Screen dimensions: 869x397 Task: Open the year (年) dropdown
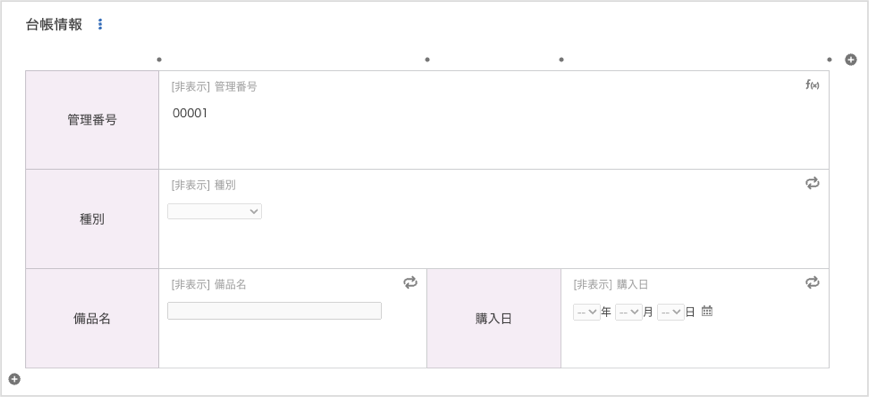pyautogui.click(x=586, y=312)
